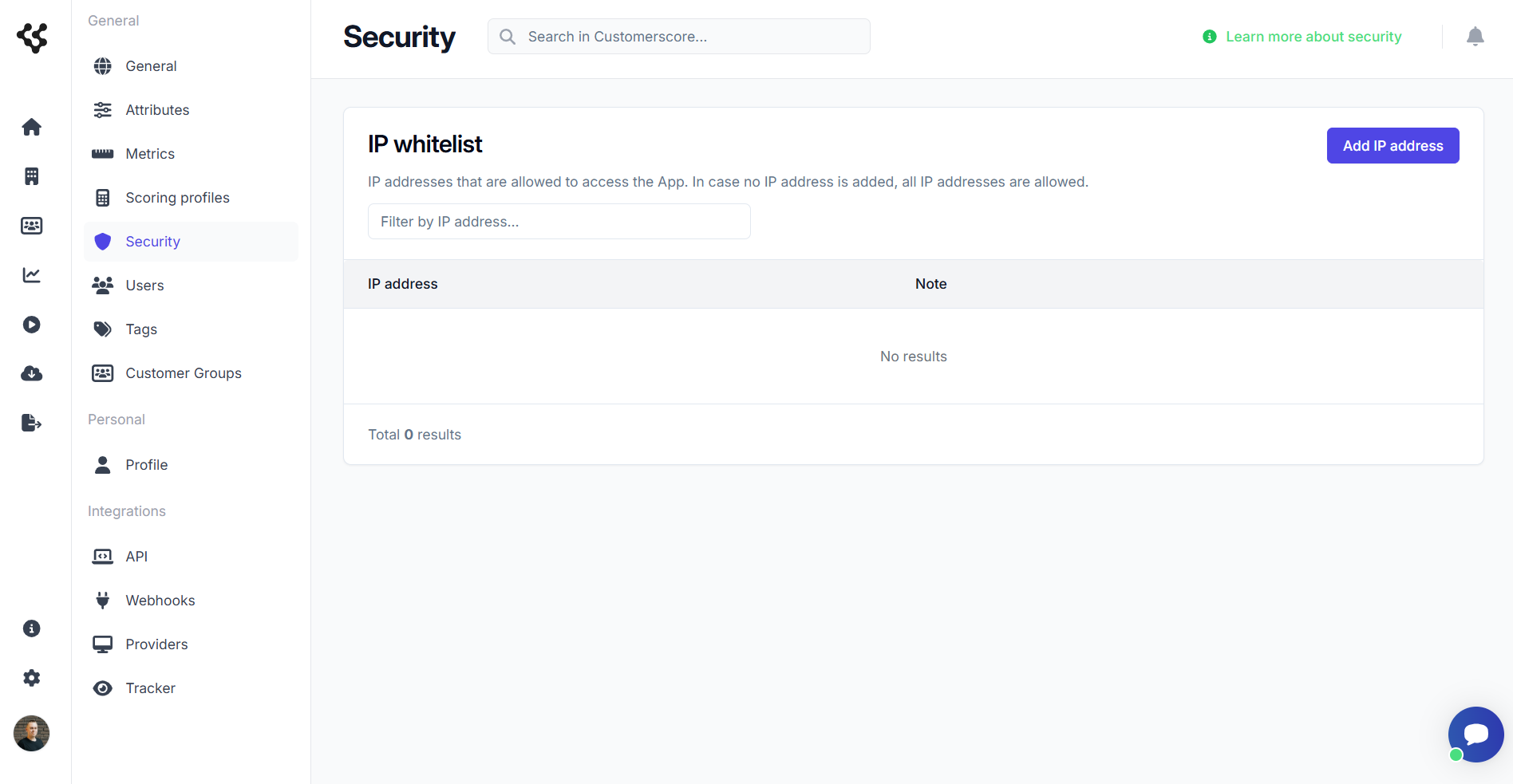This screenshot has height=784, width=1513.
Task: Click the profile avatar photo
Action: click(31, 734)
